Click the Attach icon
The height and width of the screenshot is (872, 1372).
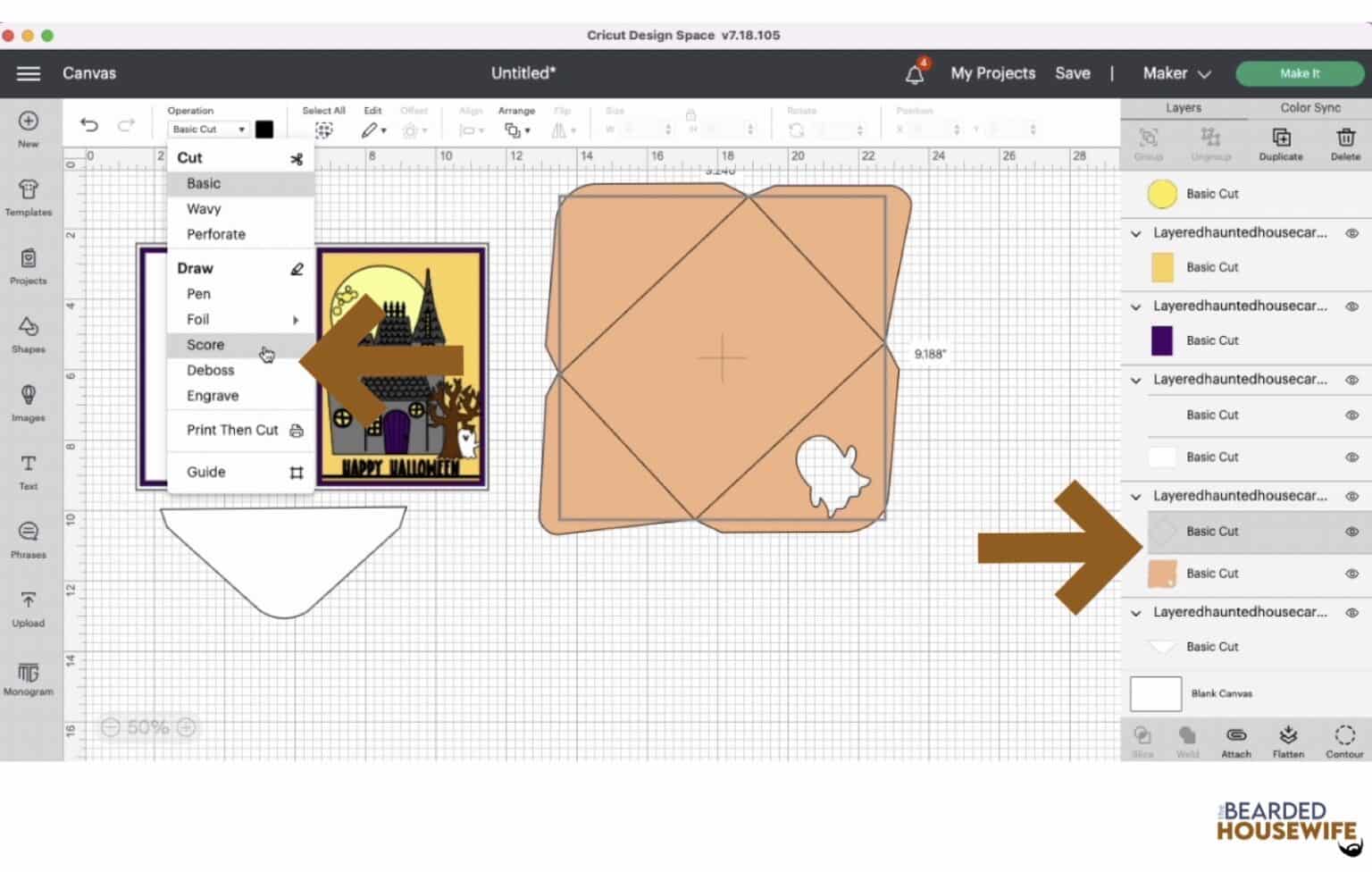(1235, 741)
